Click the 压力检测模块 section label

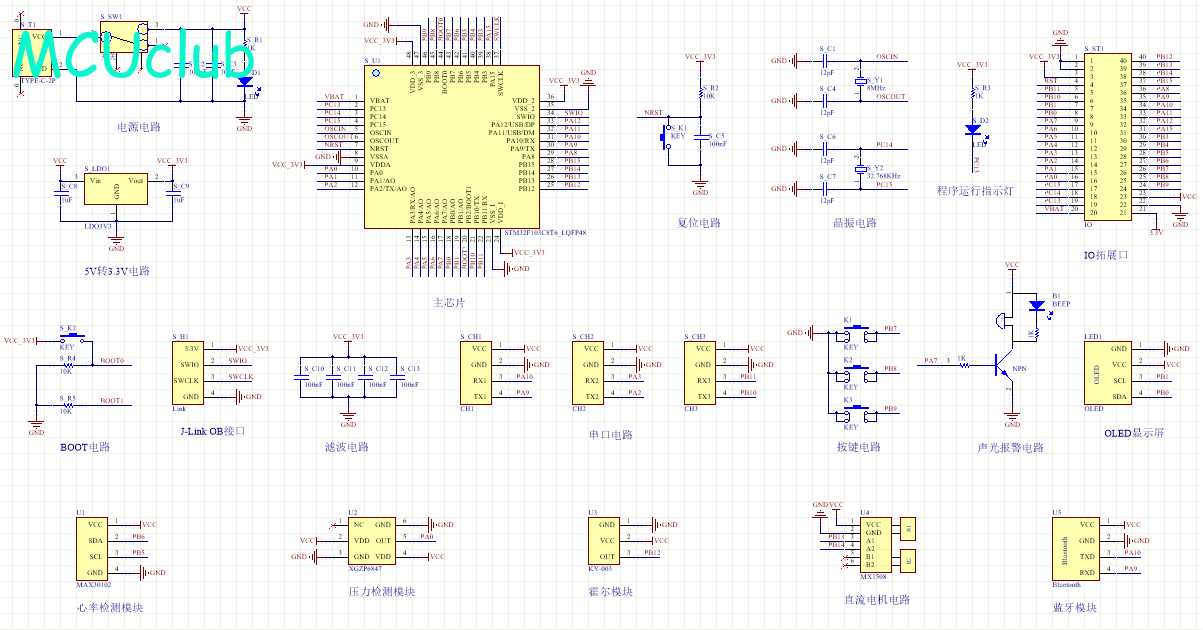coord(381,591)
